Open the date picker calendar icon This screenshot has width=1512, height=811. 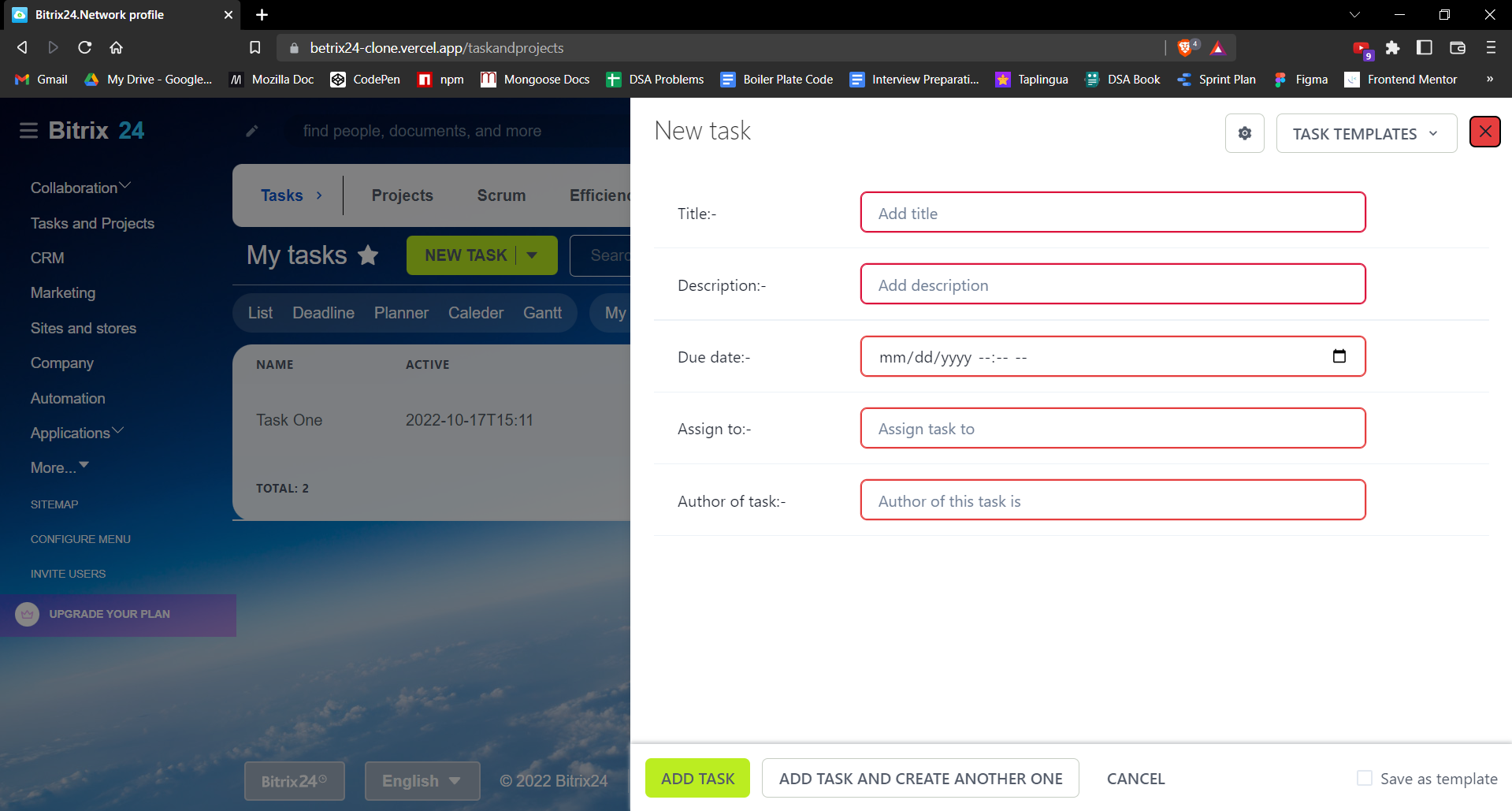(x=1339, y=356)
